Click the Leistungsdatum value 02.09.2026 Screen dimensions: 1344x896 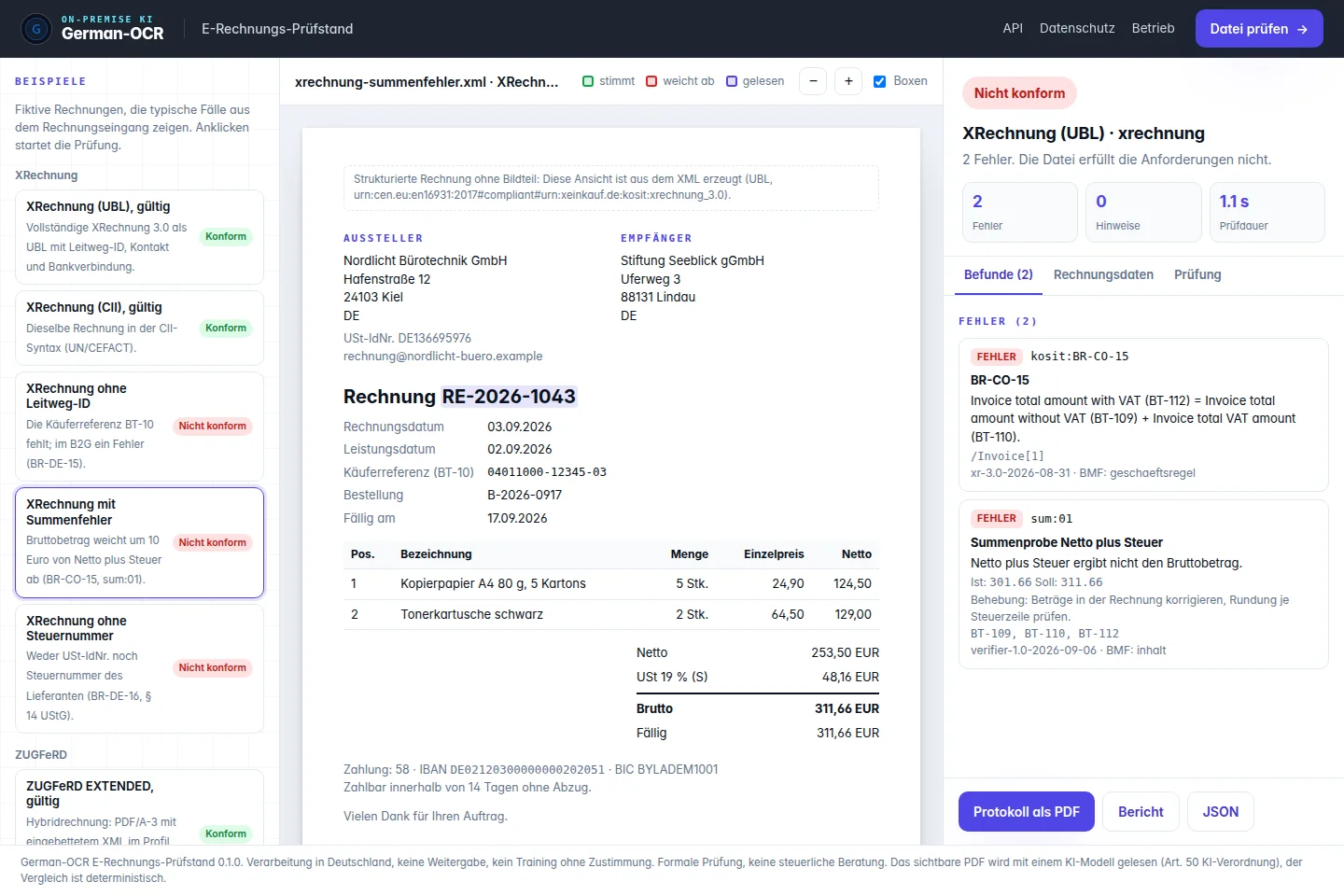coord(520,449)
